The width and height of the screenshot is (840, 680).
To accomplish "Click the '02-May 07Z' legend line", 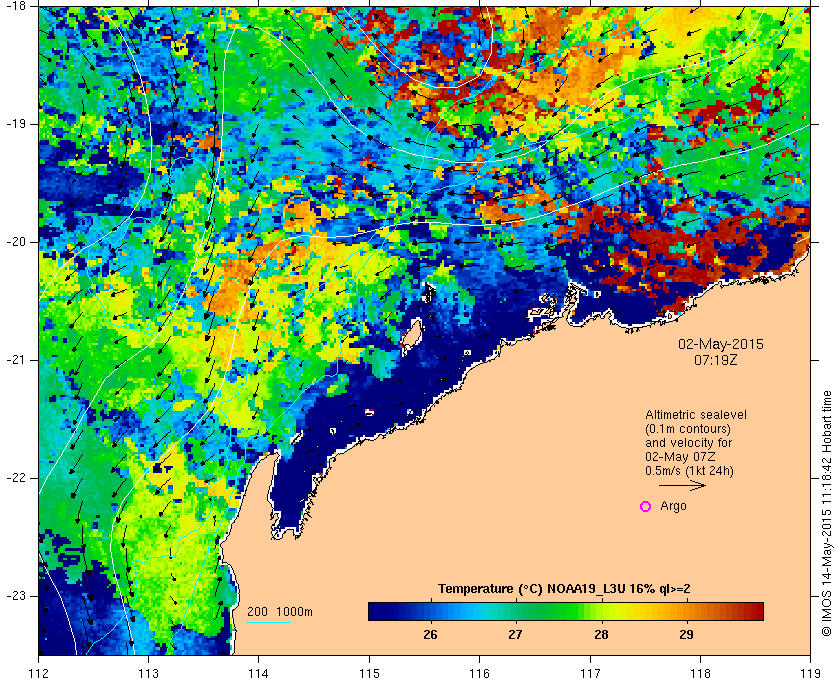I will [x=680, y=457].
